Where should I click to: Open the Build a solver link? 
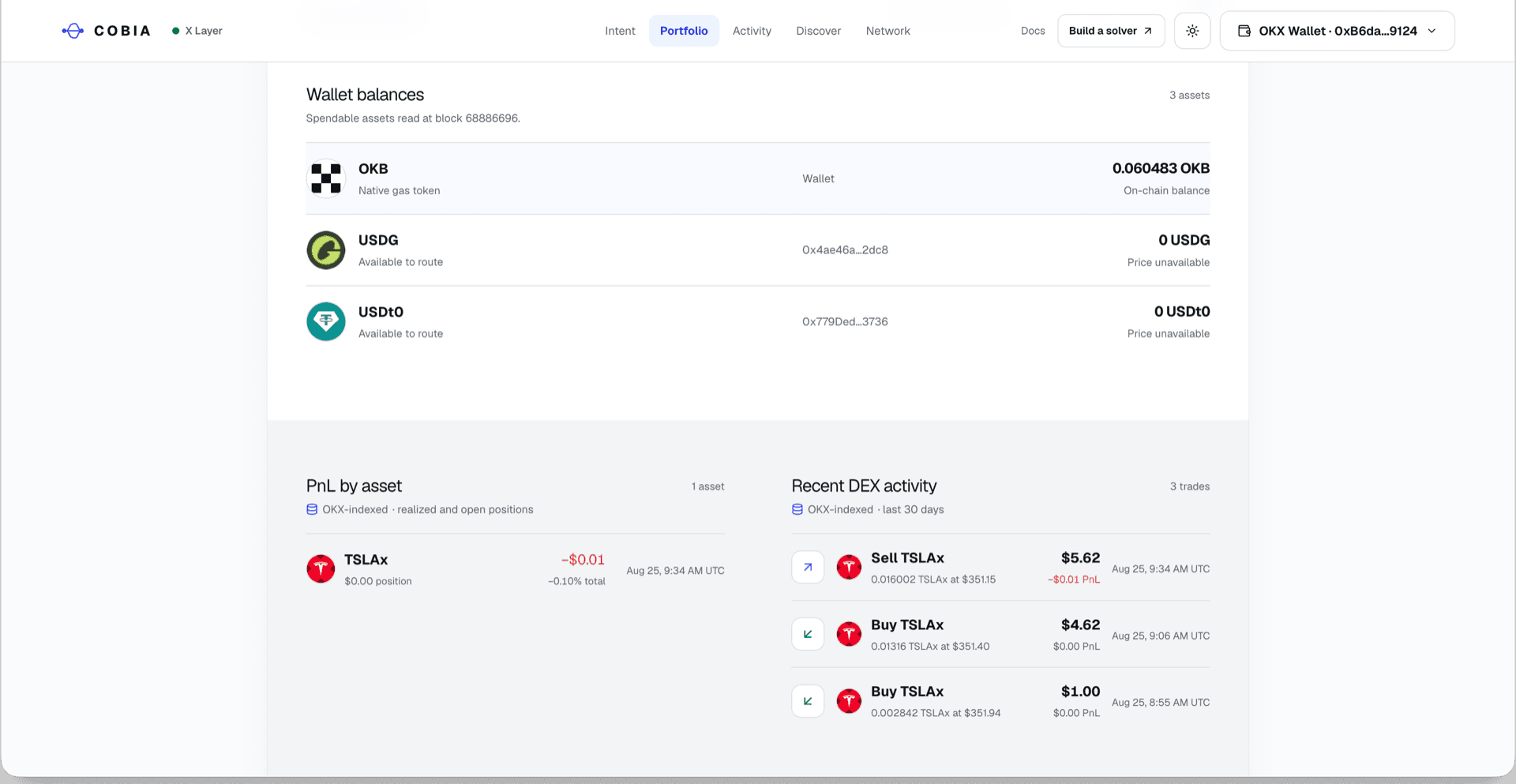click(1111, 31)
